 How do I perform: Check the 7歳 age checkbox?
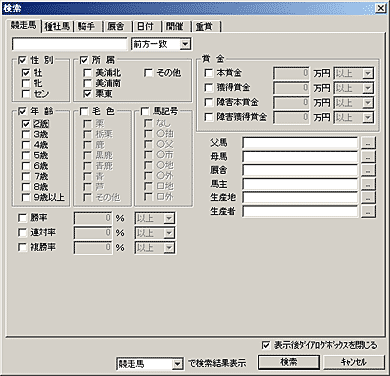coord(26,176)
